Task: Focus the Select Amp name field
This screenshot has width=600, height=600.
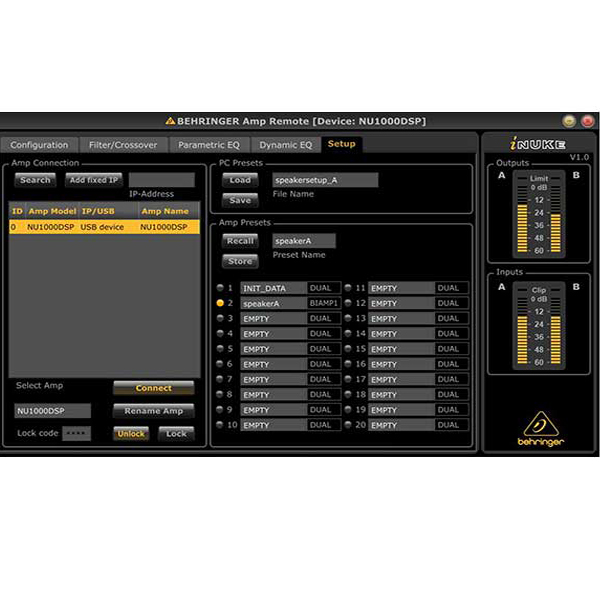Action: (53, 411)
